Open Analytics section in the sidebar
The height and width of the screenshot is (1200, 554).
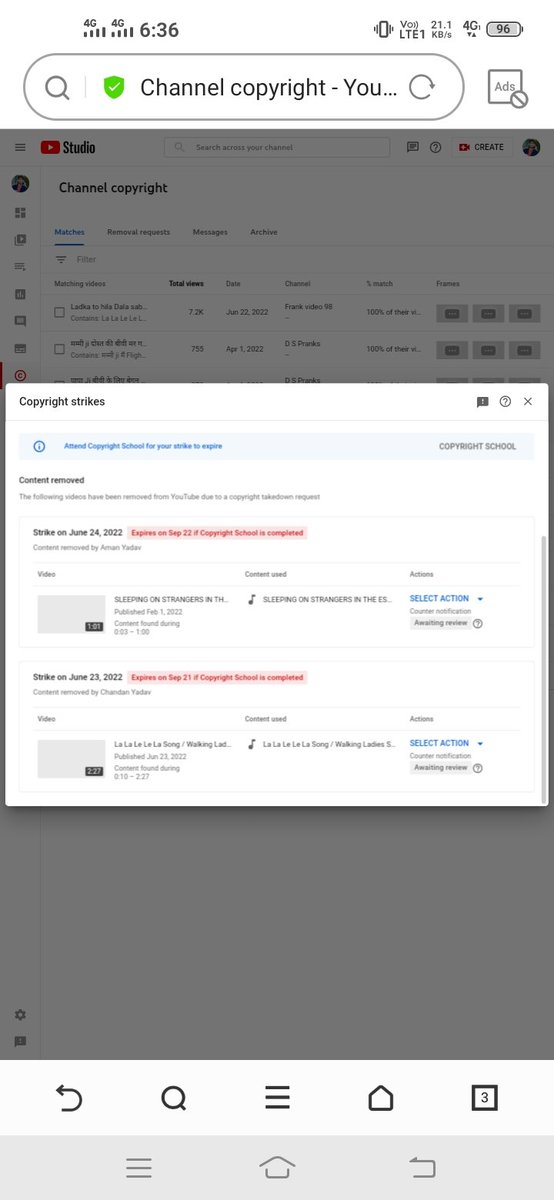pyautogui.click(x=20, y=294)
